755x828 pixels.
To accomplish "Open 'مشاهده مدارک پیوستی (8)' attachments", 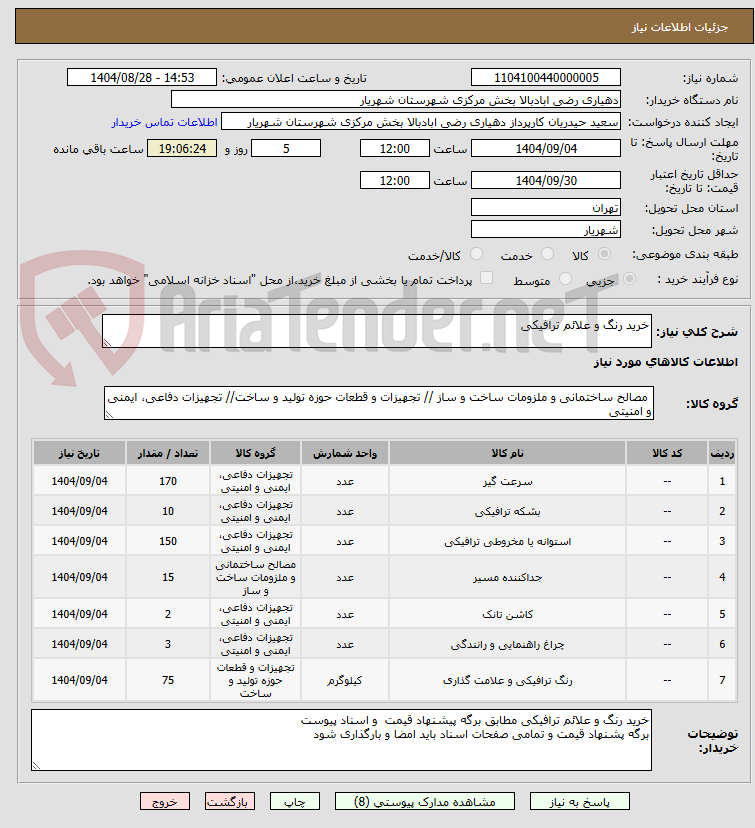I will pyautogui.click(x=424, y=801).
